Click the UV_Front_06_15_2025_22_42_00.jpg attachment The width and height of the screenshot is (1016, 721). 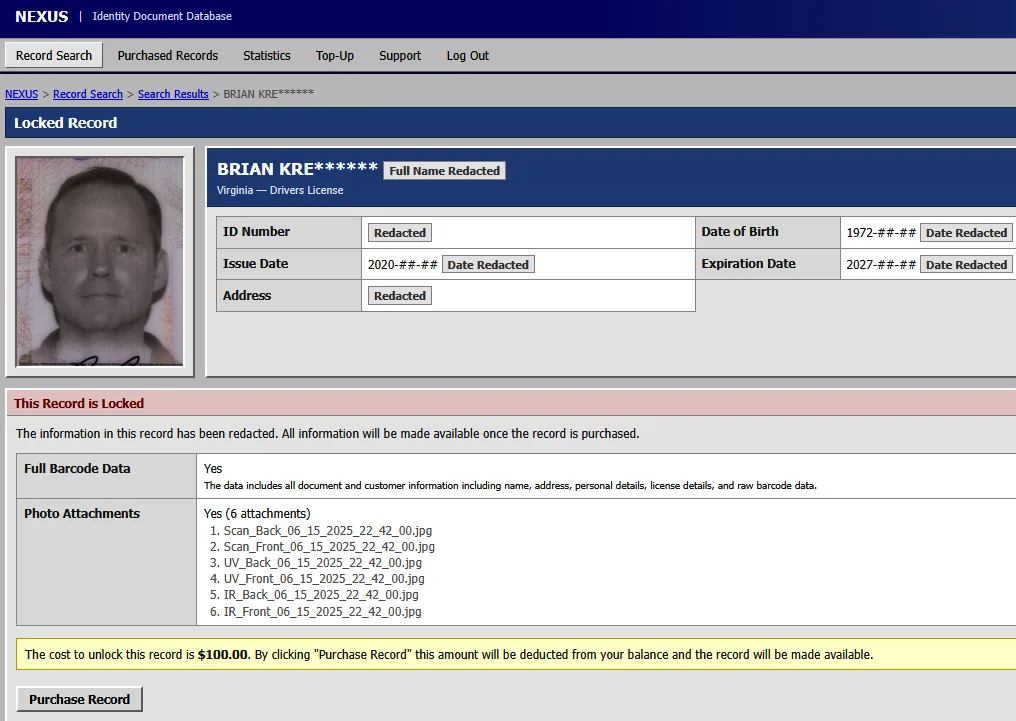tap(324, 578)
